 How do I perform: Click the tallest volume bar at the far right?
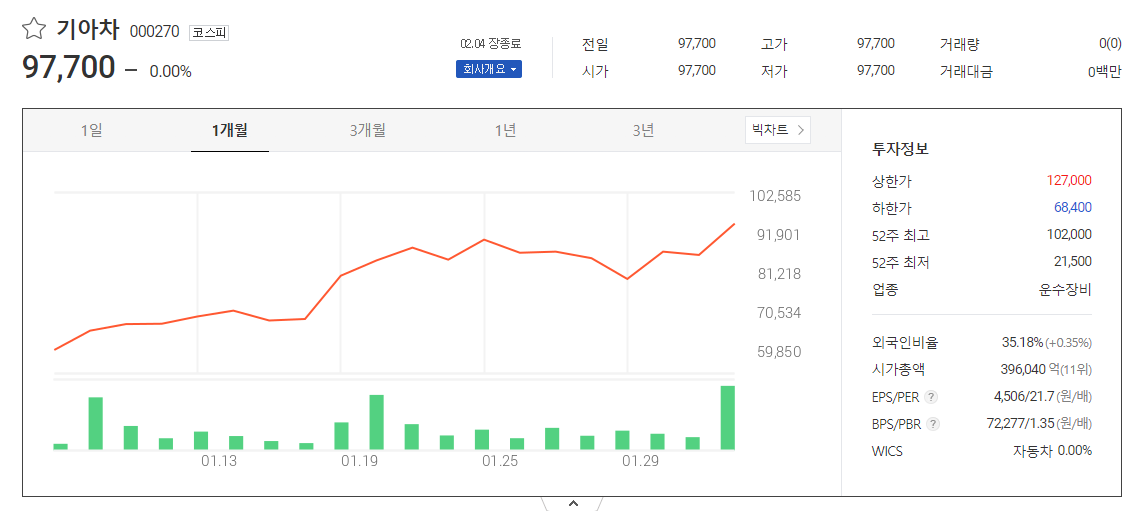pos(727,417)
